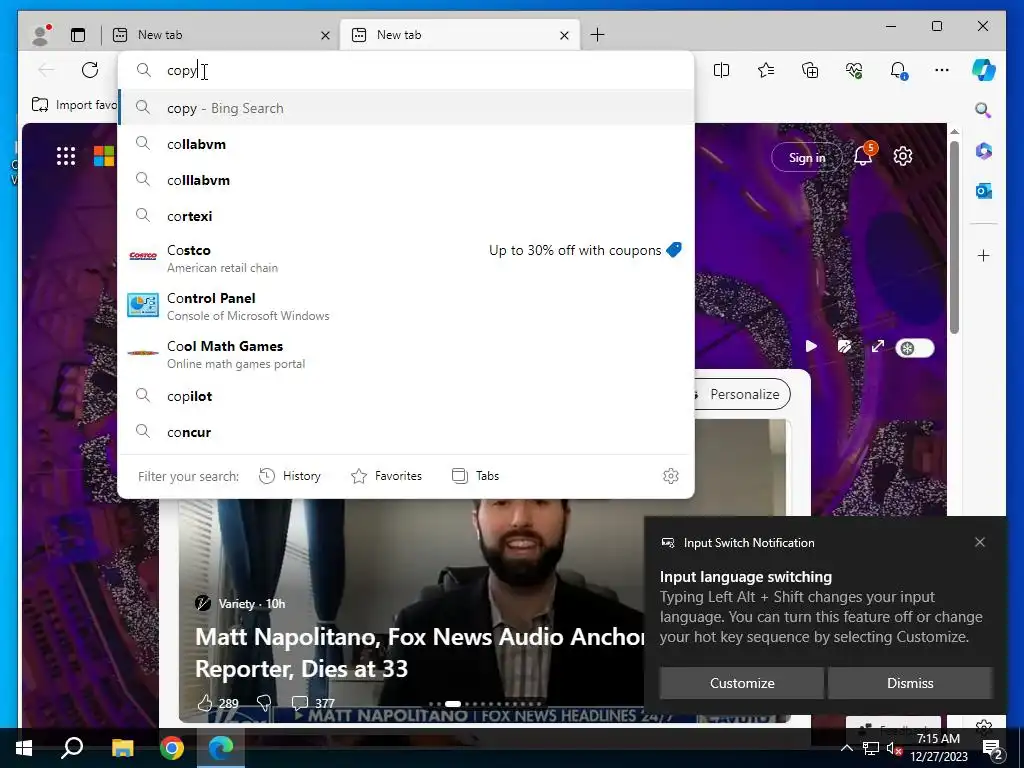Switch to the first New tab
Image resolution: width=1024 pixels, height=768 pixels.
(x=219, y=35)
